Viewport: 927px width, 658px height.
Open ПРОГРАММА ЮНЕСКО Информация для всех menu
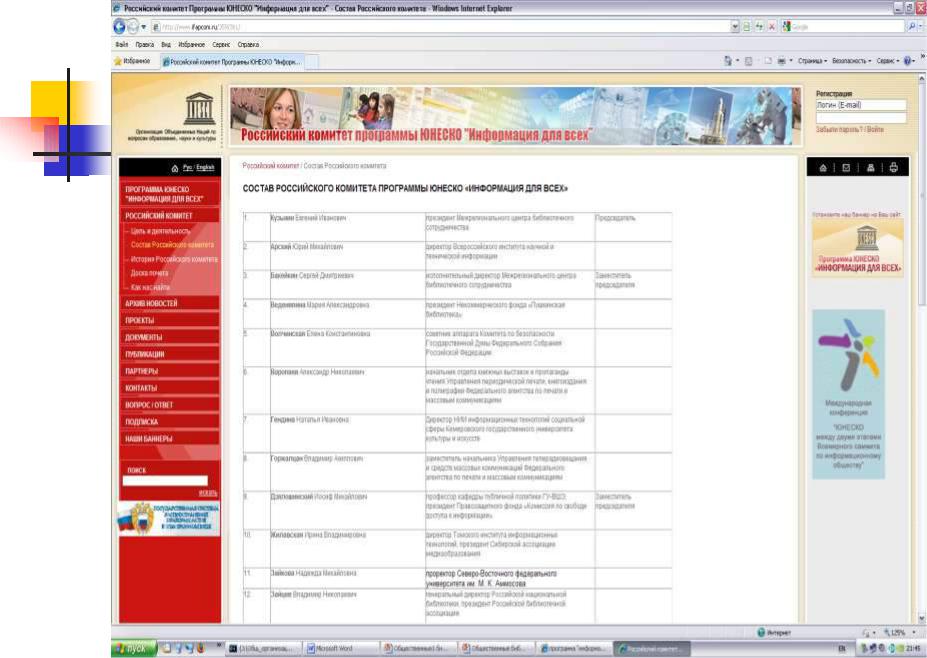[x=170, y=194]
